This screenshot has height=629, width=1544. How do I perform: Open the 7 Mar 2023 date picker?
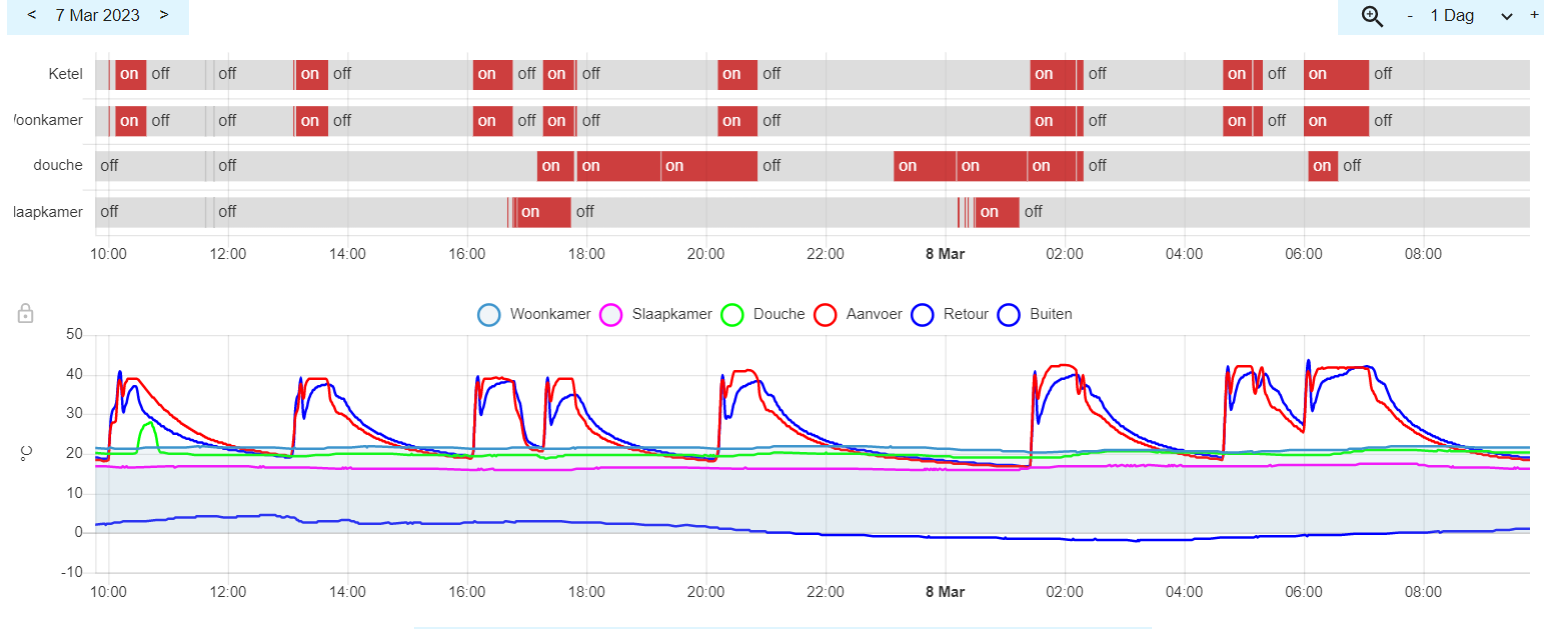click(97, 15)
